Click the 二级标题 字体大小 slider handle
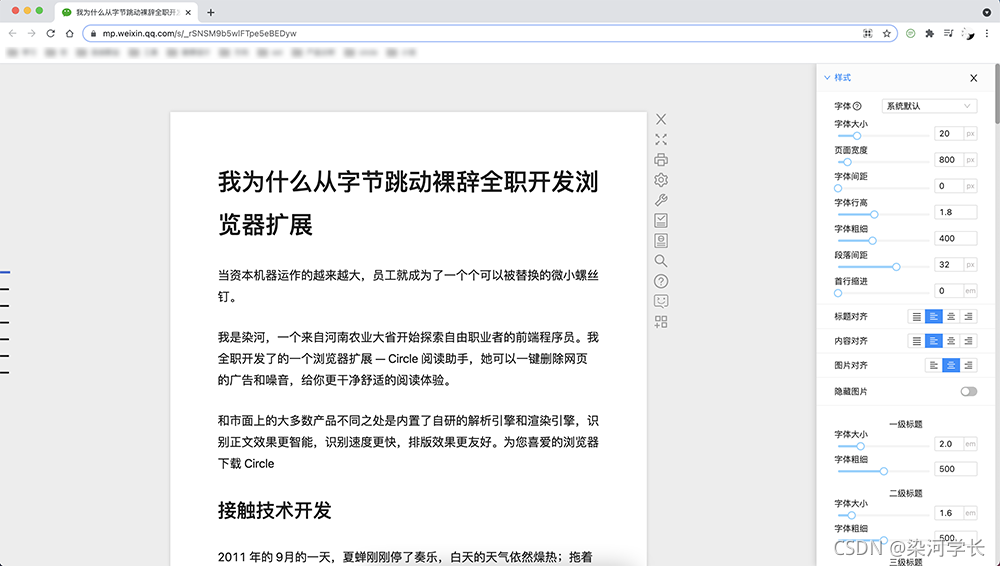 [851, 515]
